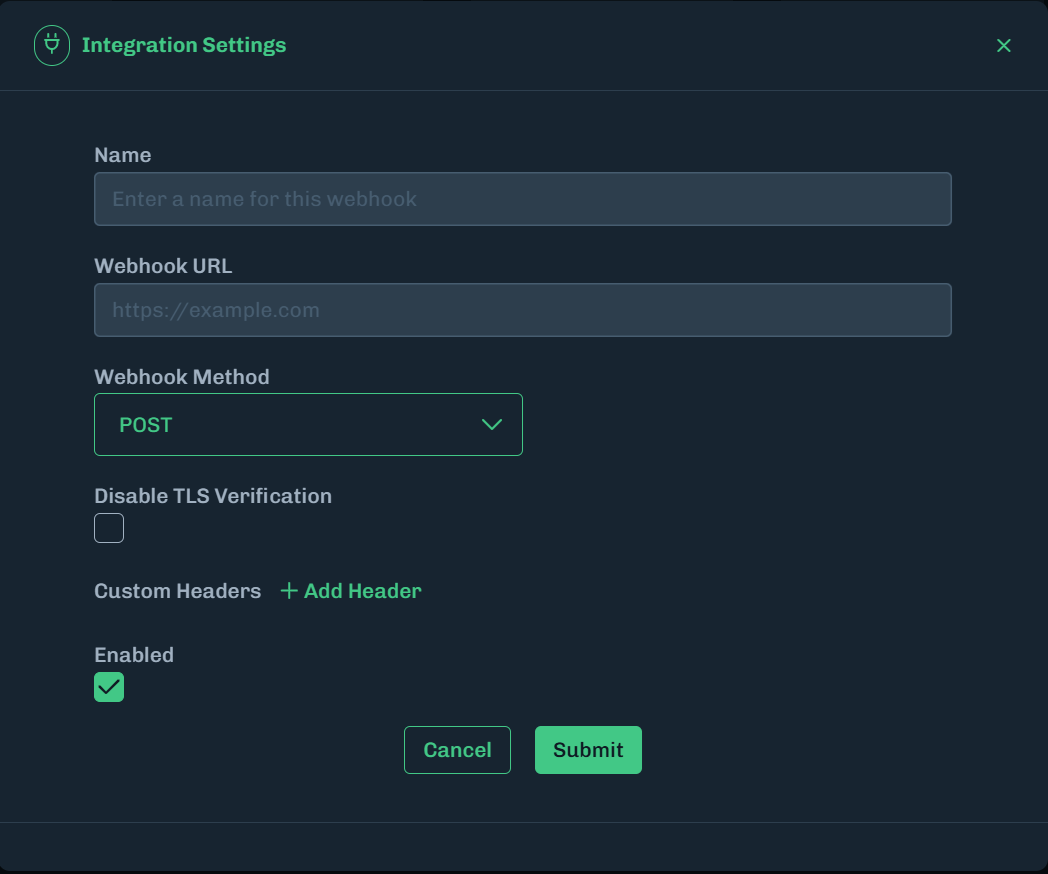The image size is (1048, 874).
Task: Click the Custom Headers label
Action: click(177, 591)
